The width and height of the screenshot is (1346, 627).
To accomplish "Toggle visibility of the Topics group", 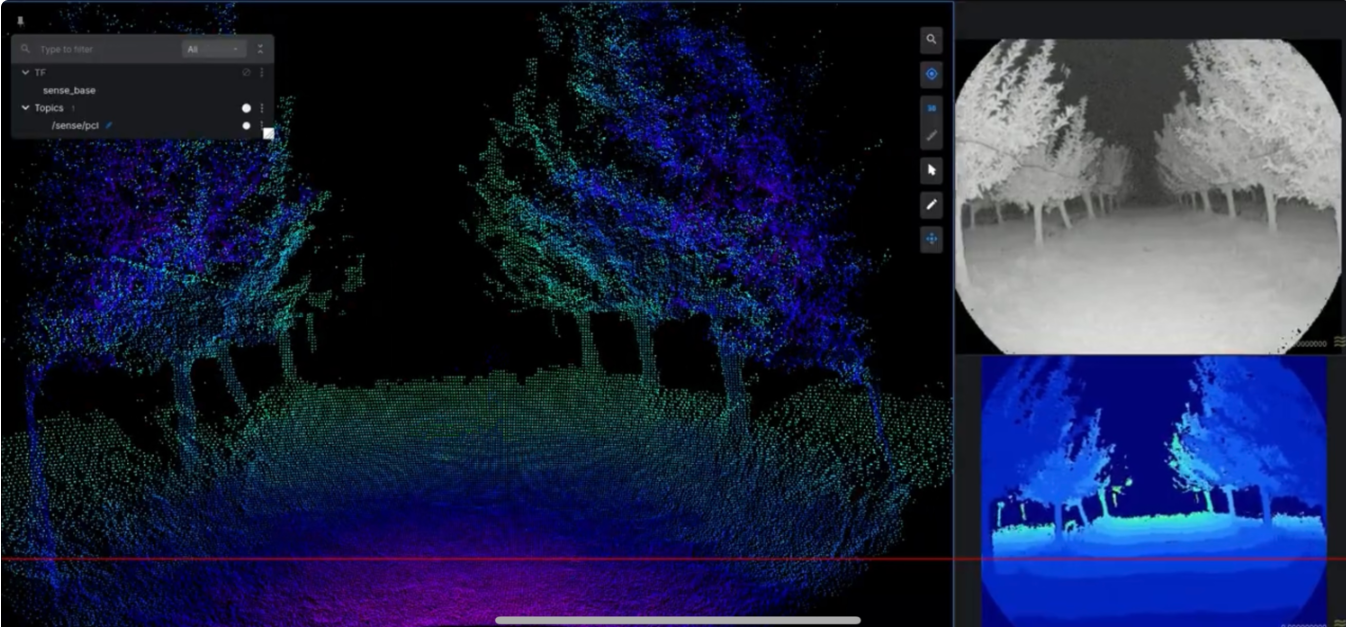I will (246, 108).
